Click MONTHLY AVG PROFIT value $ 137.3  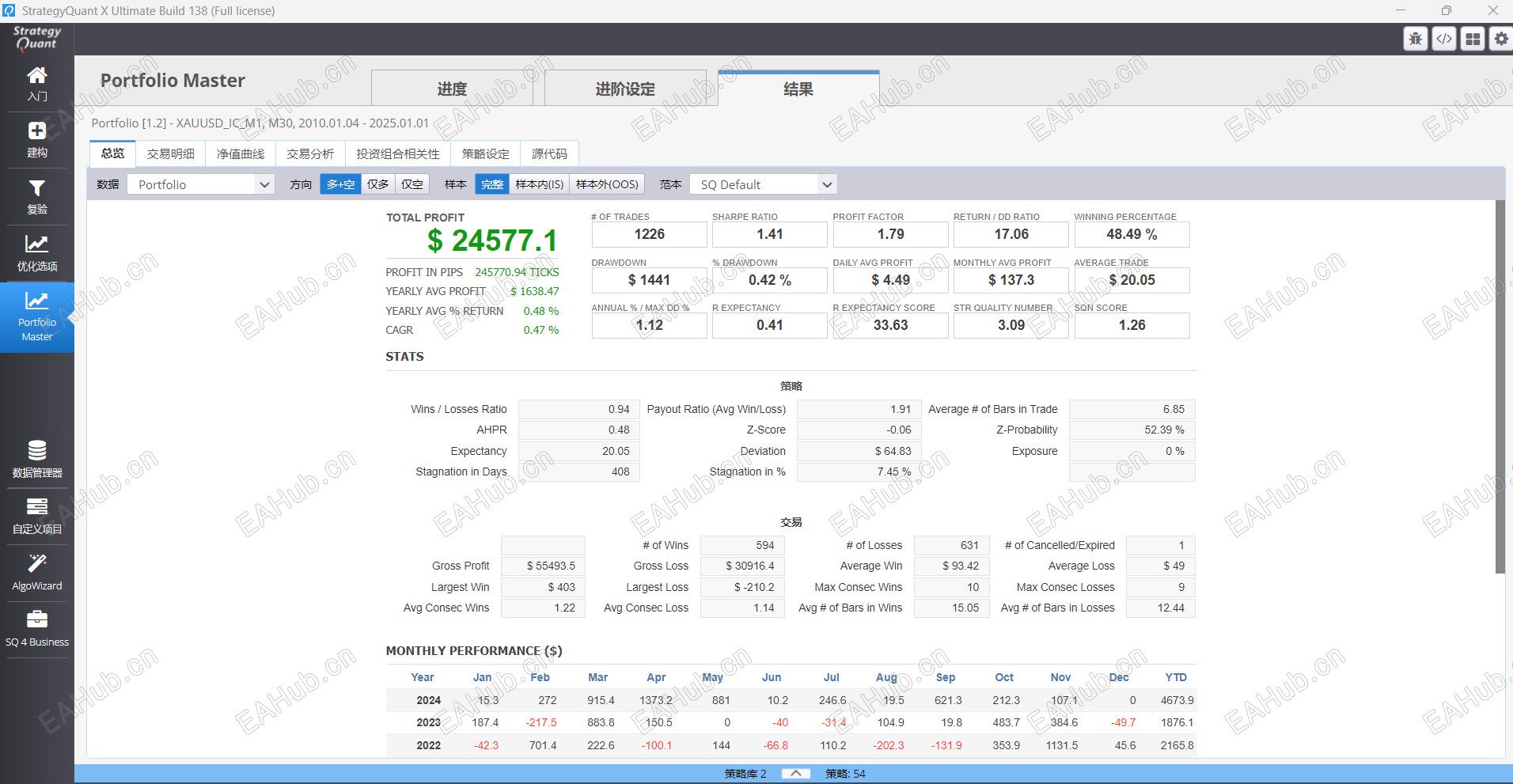(x=1011, y=280)
